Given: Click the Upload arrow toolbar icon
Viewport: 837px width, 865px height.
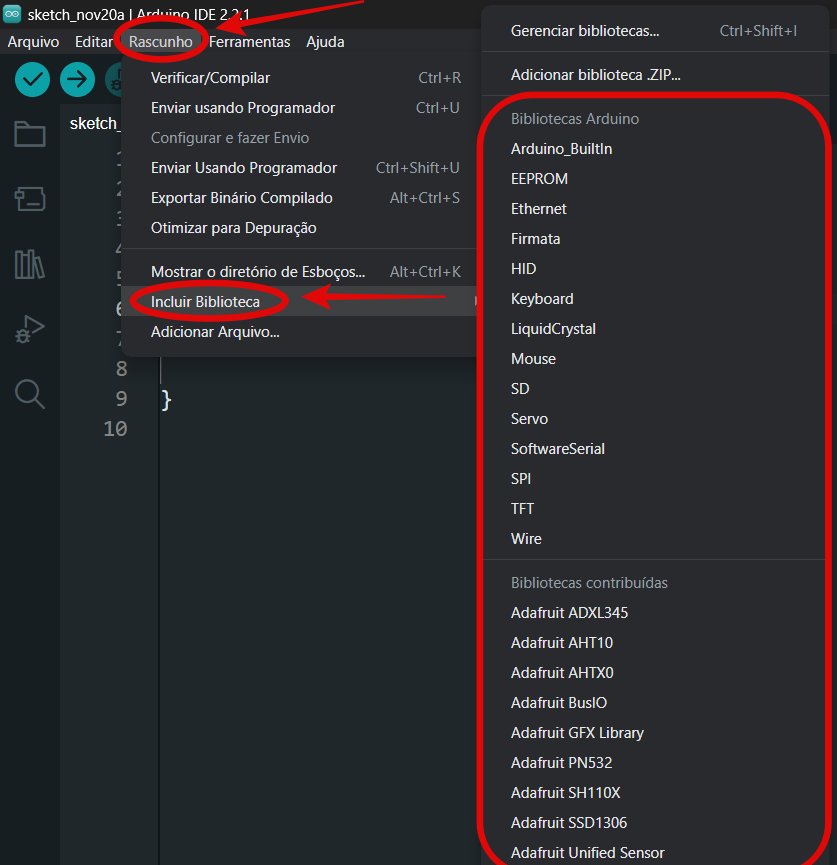Looking at the screenshot, I should point(77,80).
